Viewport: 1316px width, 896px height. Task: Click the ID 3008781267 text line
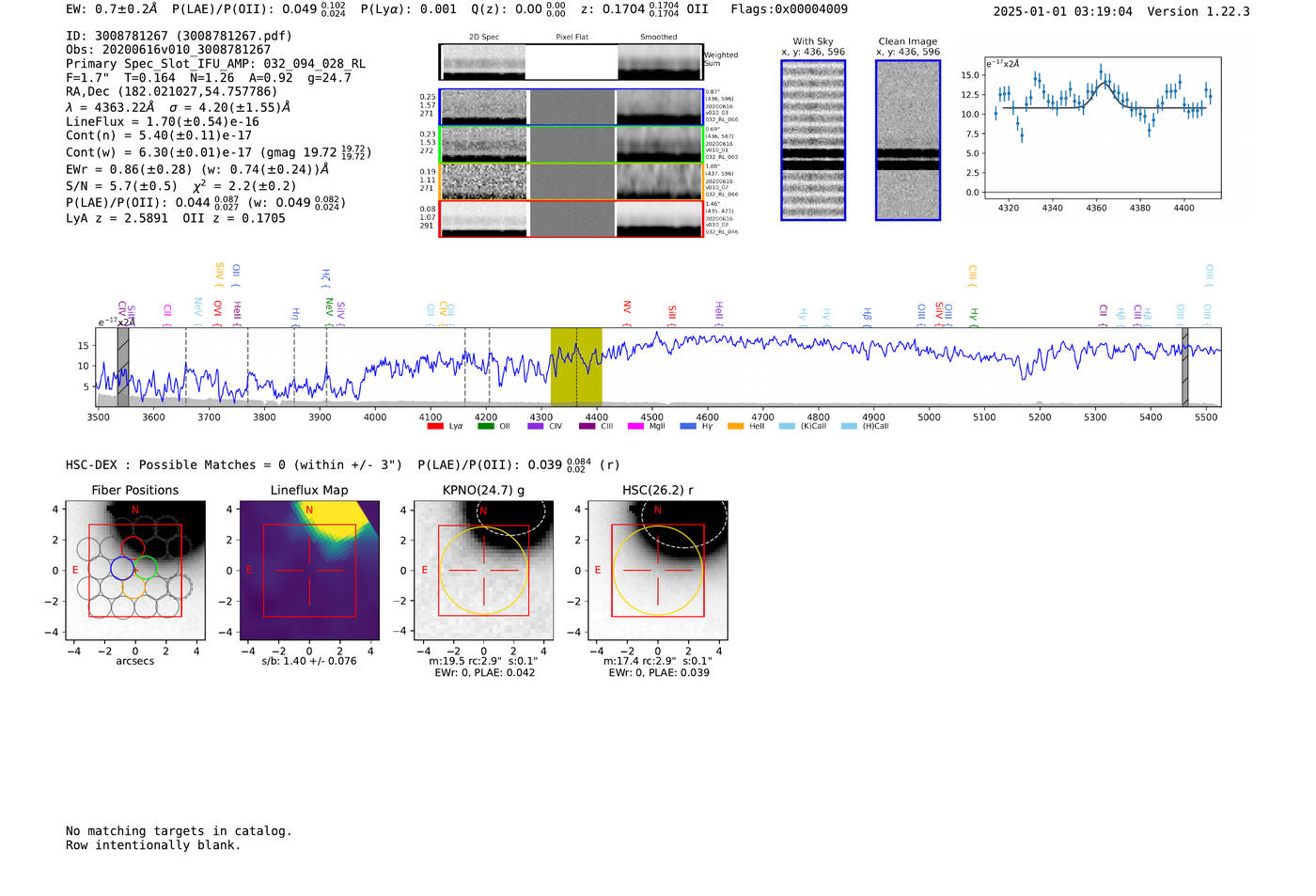coord(179,36)
